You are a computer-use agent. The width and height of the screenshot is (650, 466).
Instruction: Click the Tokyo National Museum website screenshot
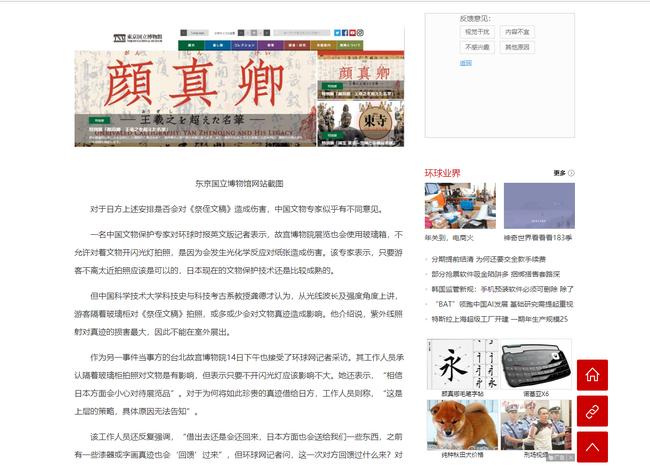[x=239, y=87]
